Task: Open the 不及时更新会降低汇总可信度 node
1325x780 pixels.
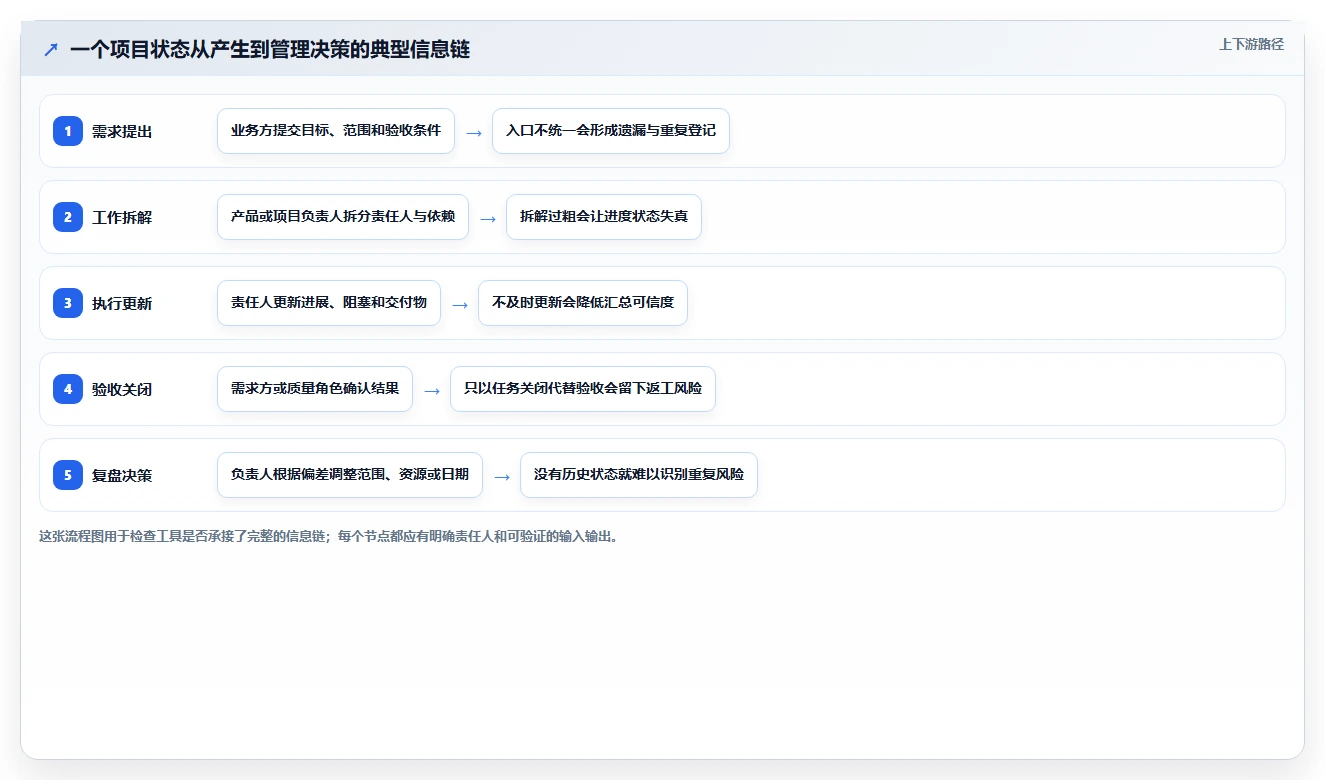Action: point(583,303)
